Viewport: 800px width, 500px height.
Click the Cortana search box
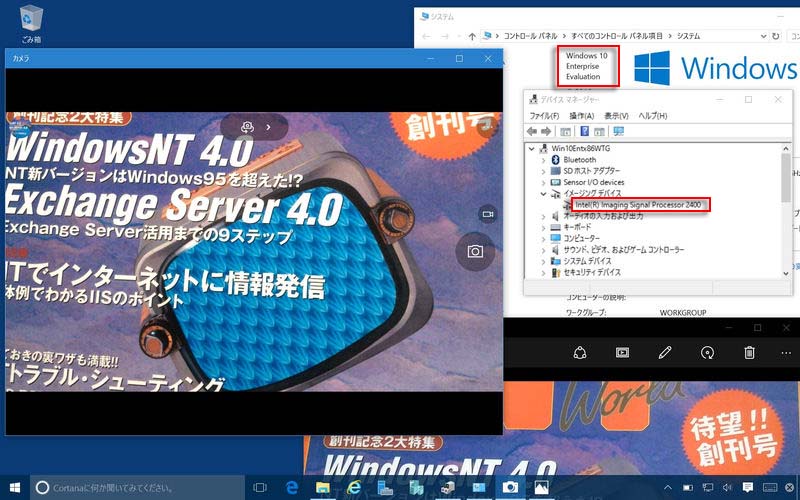137,488
